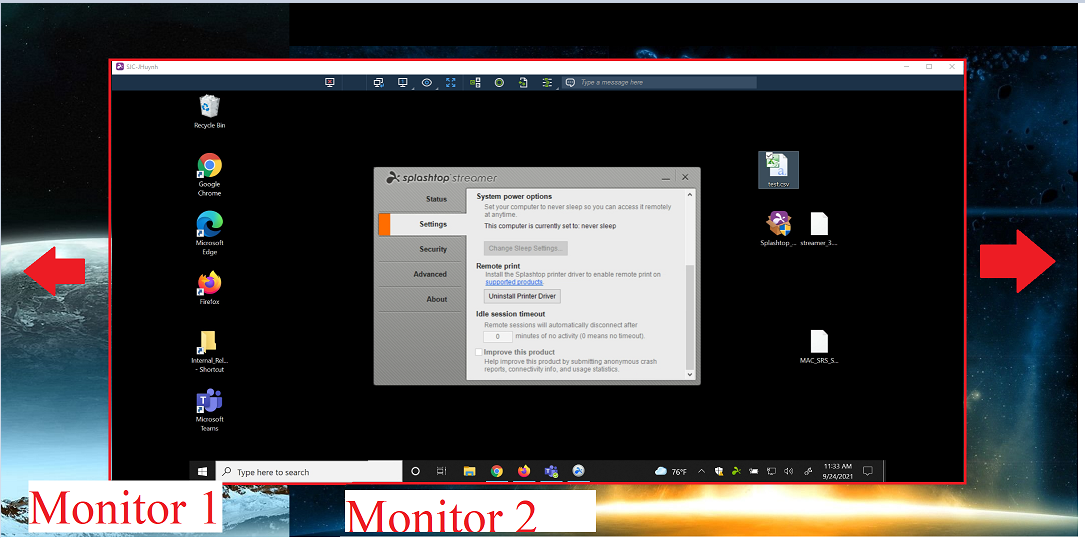Click the 76°F weather widget

[x=671, y=472]
